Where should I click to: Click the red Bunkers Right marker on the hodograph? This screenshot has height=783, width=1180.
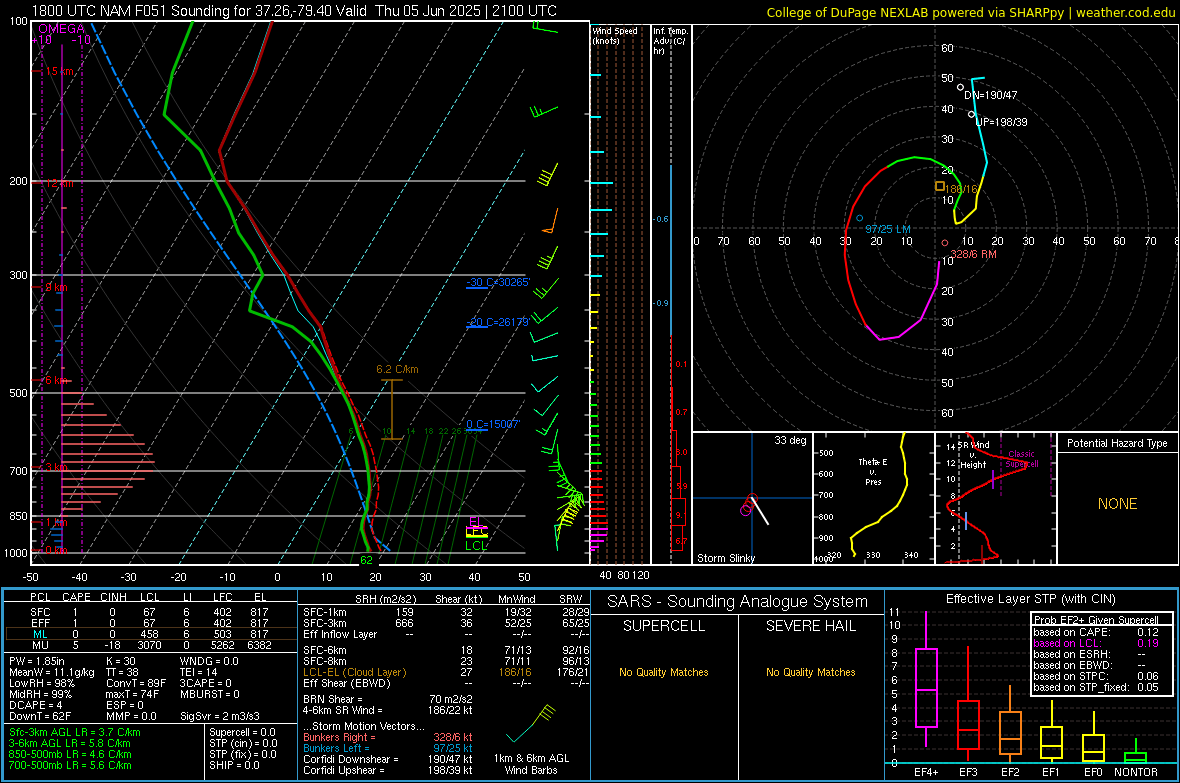click(944, 243)
